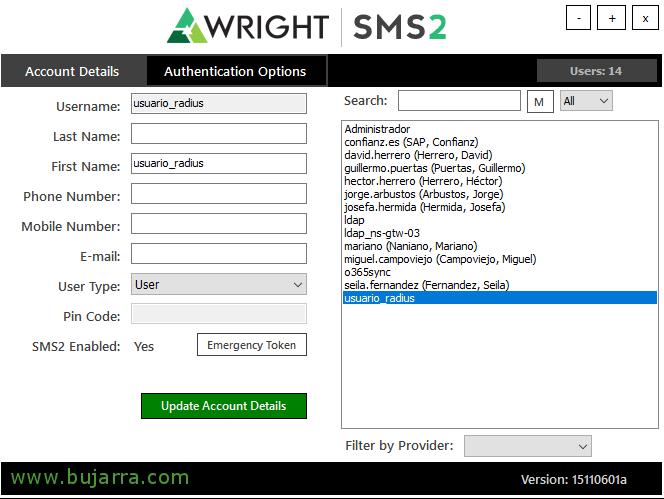Switch to the Account Details tab
The height and width of the screenshot is (499, 664).
[x=73, y=71]
